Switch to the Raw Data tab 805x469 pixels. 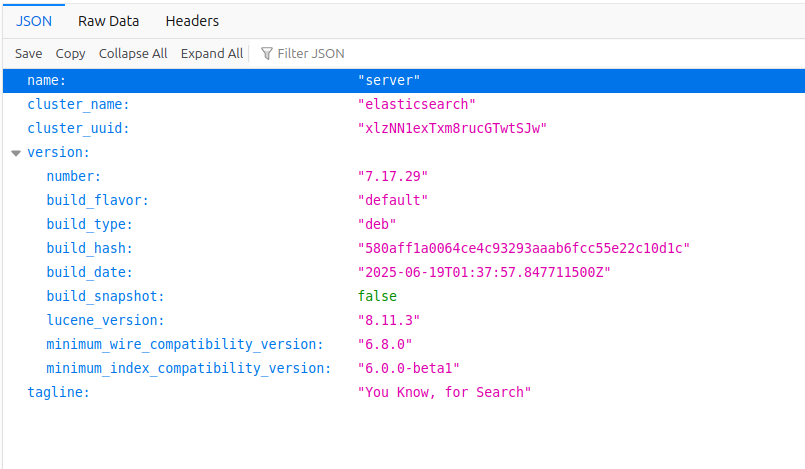click(x=109, y=20)
